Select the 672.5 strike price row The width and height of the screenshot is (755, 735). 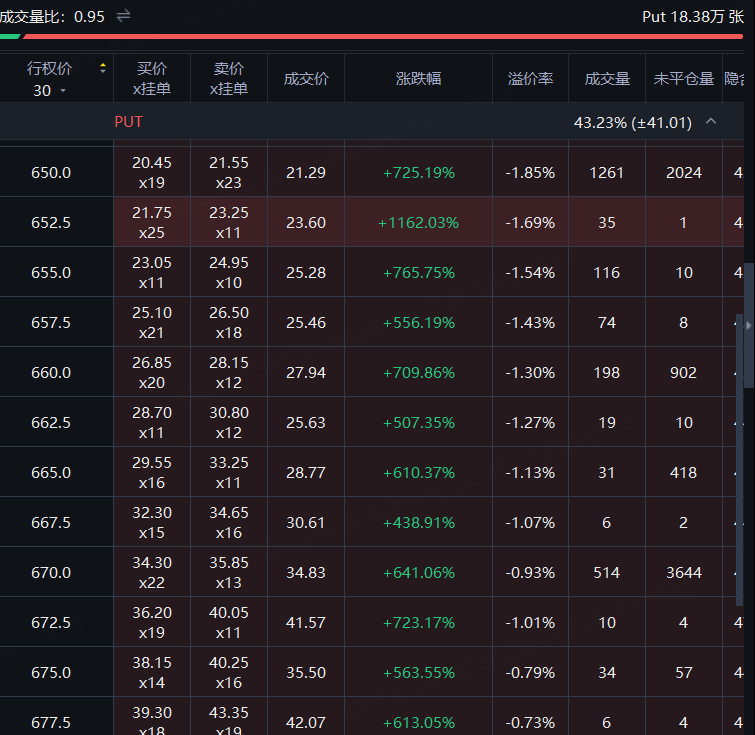[372, 622]
